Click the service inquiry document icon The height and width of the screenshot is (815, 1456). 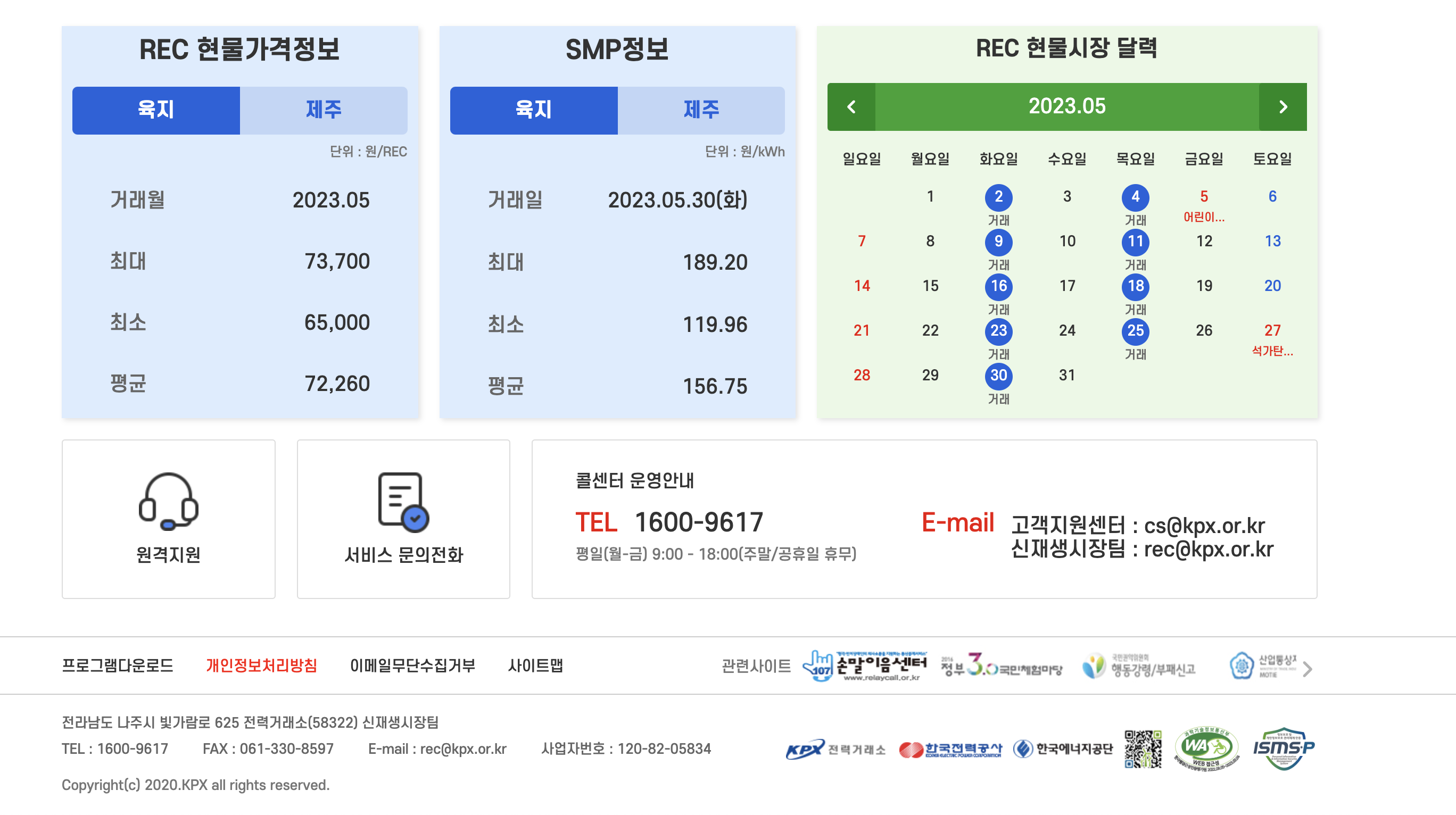click(403, 502)
